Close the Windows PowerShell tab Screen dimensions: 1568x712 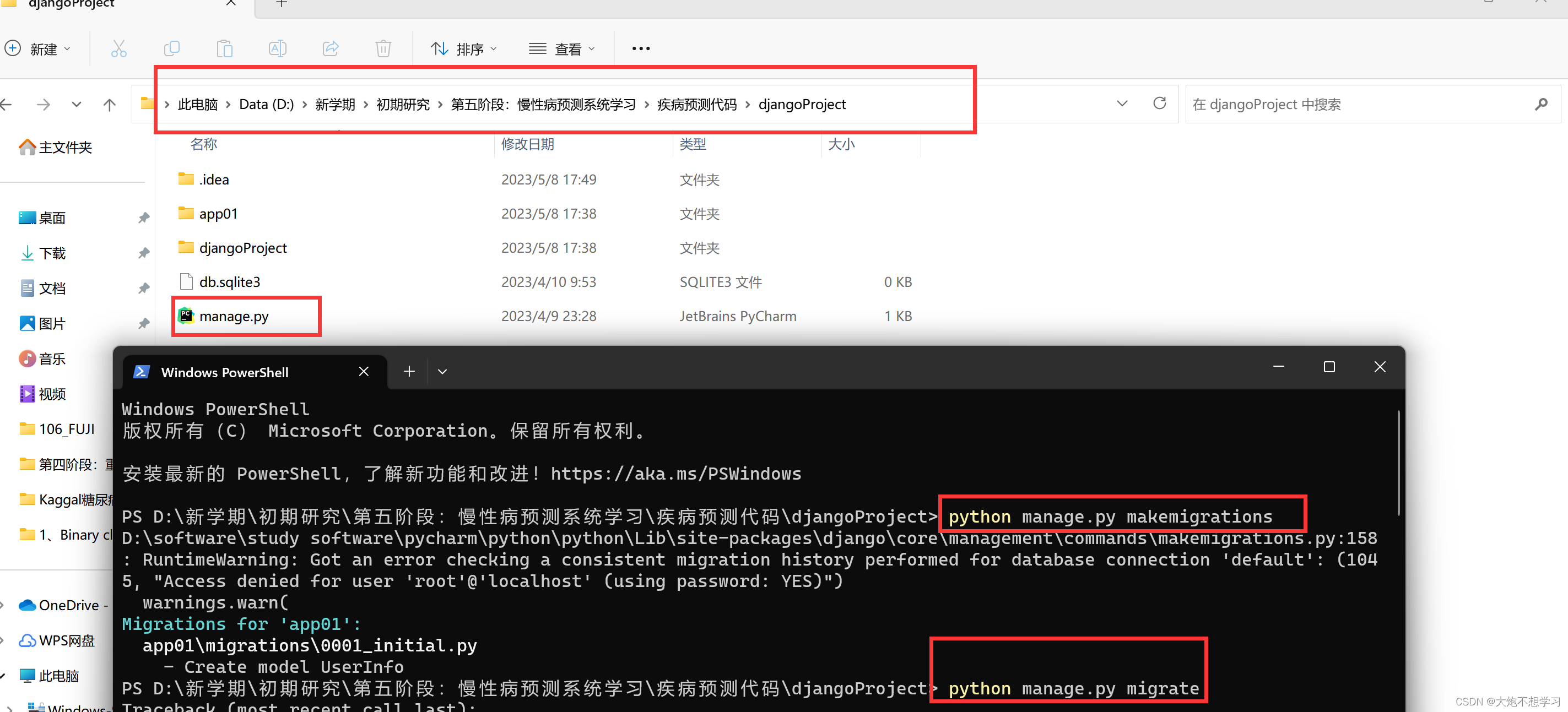tap(364, 371)
